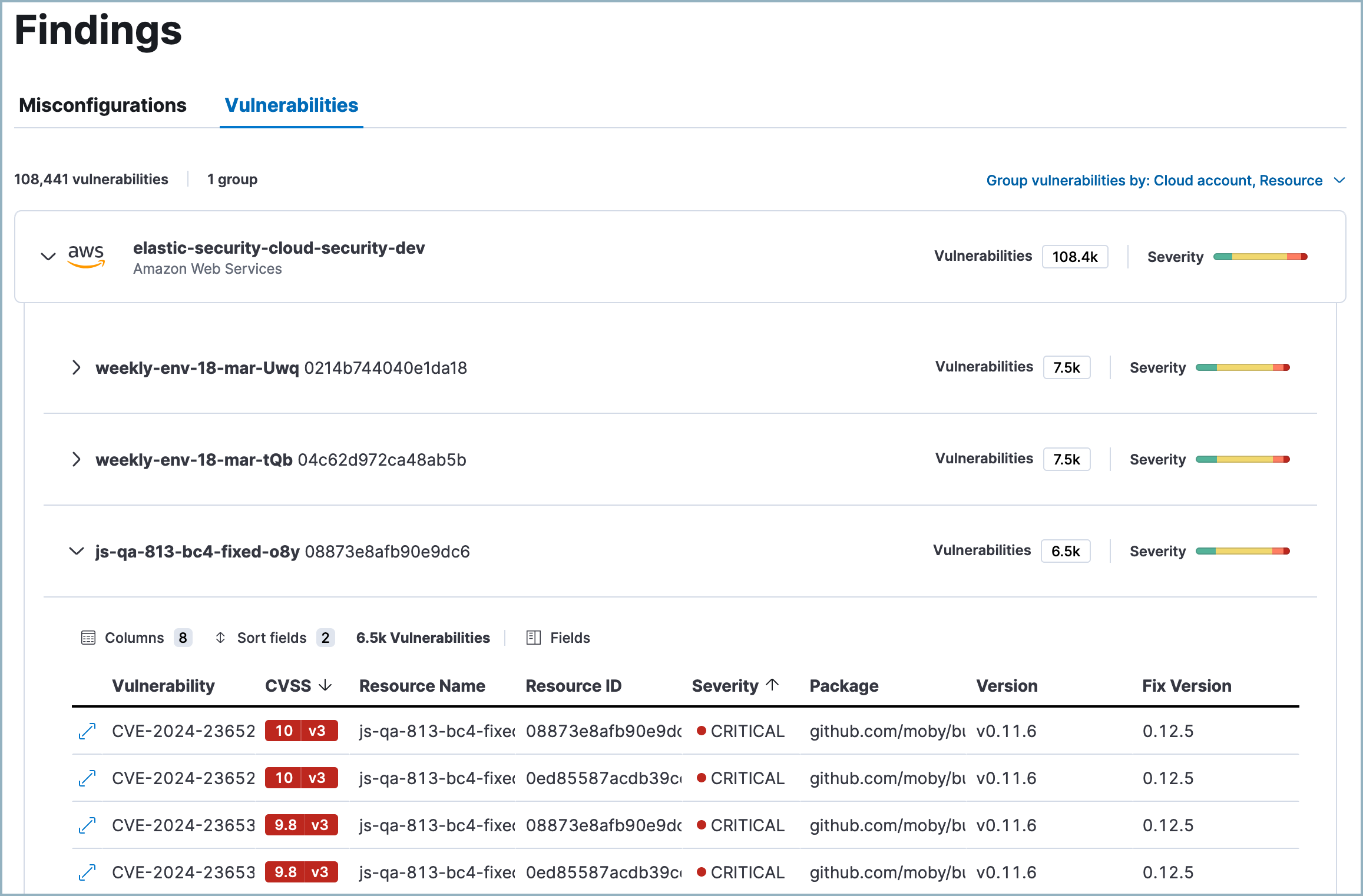
Task: Open the second CVE-2024-23652 vulnerability flyout
Action: pyautogui.click(x=87, y=778)
